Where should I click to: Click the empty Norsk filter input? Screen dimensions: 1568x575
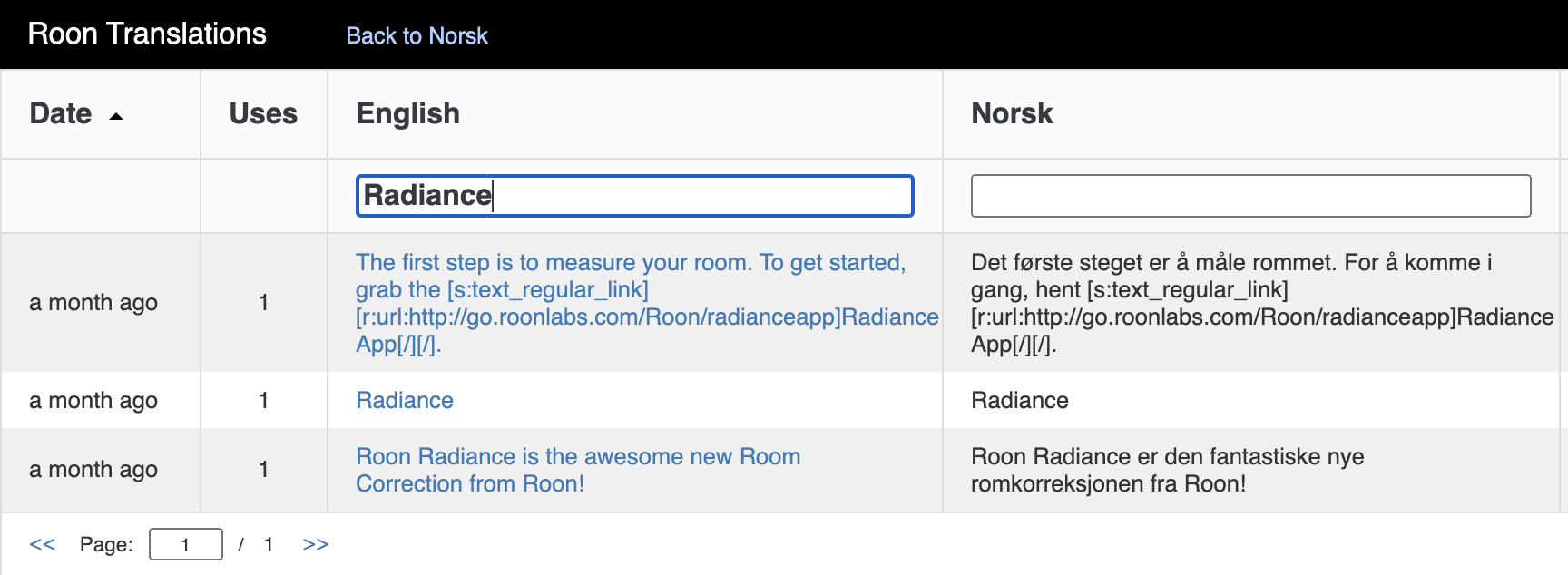(x=1250, y=196)
